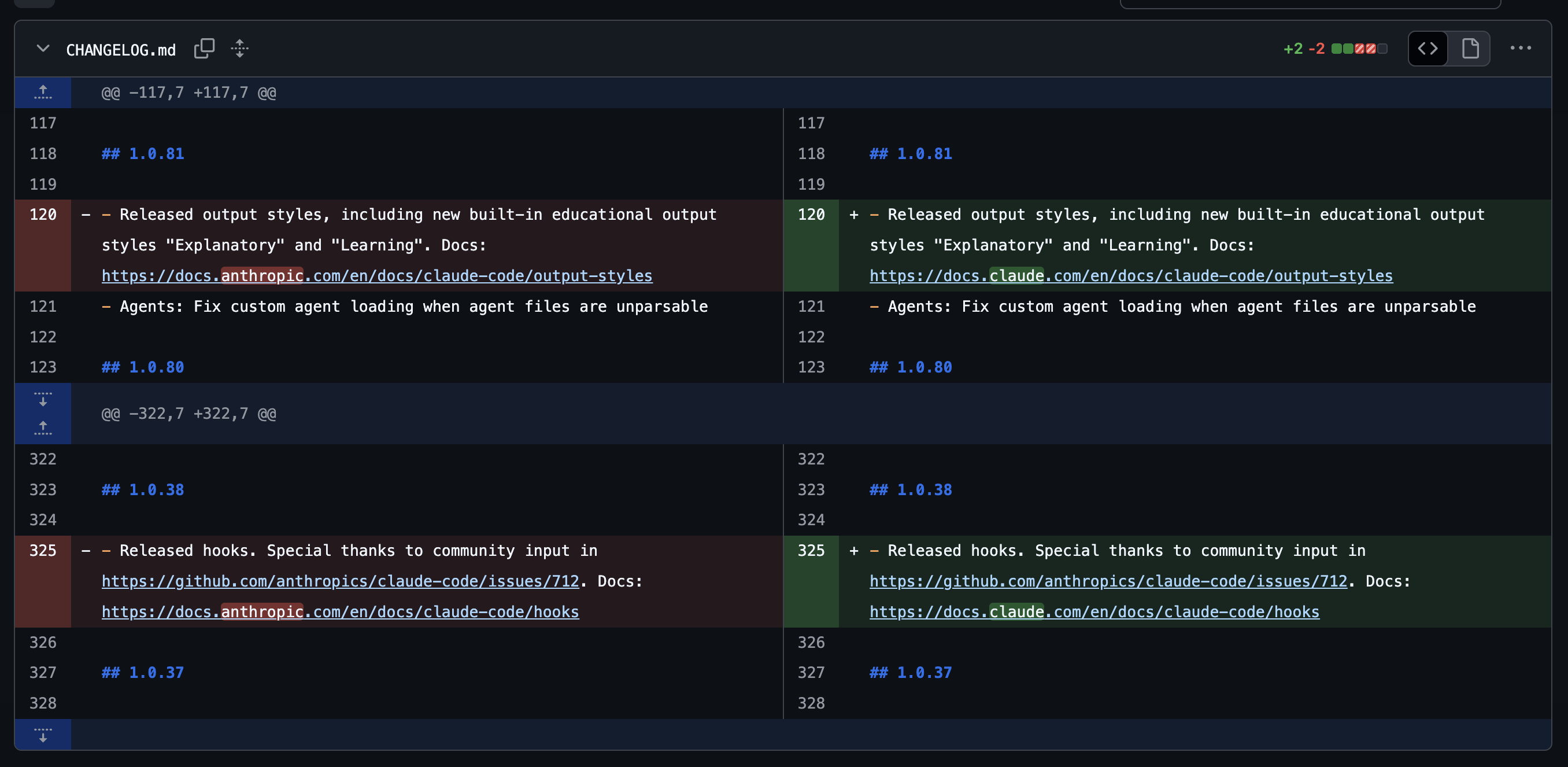The image size is (1568, 767).
Task: Switch to source diff view
Action: pos(1428,49)
